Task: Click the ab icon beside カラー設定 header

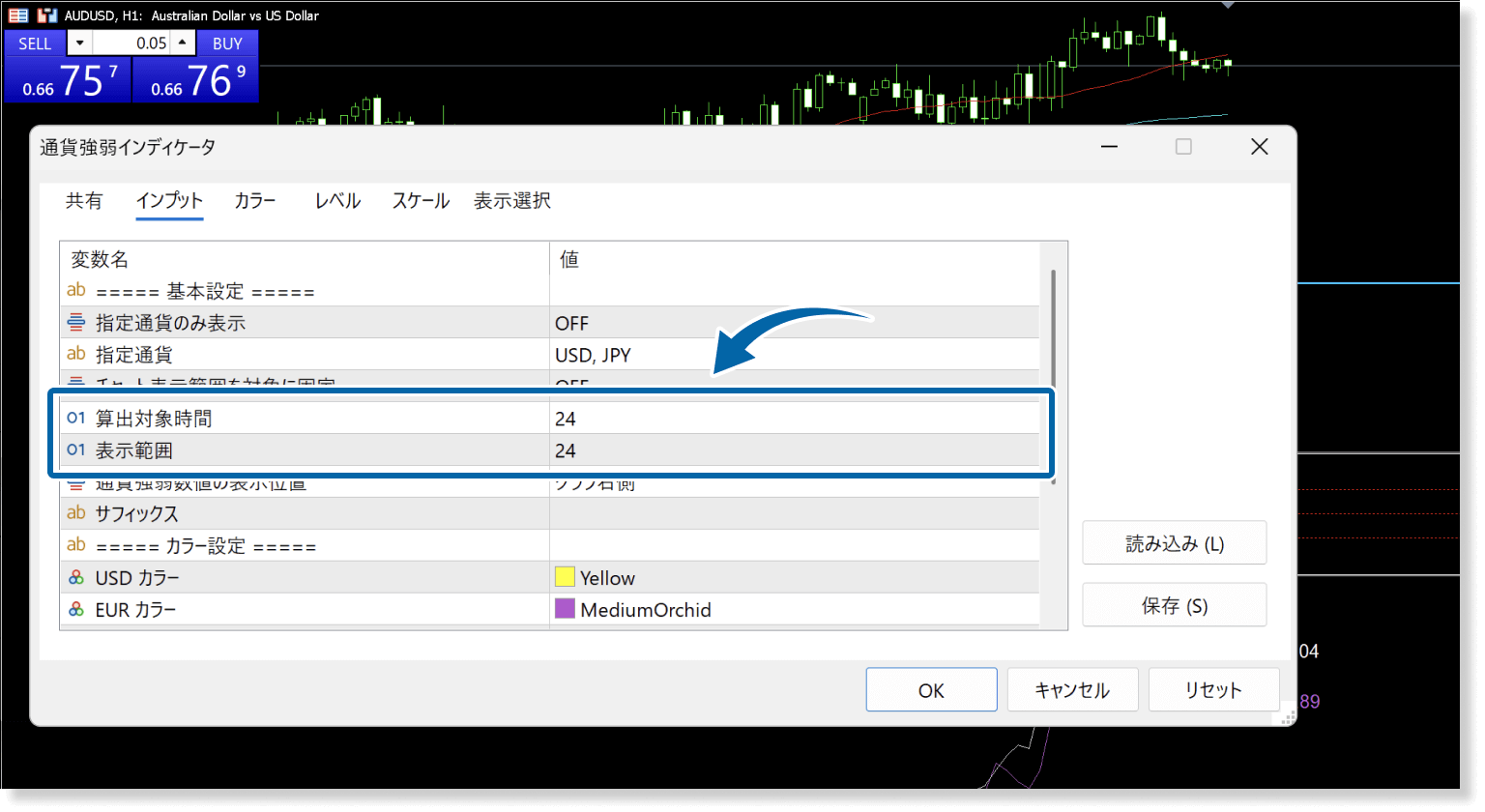Action: coord(76,545)
